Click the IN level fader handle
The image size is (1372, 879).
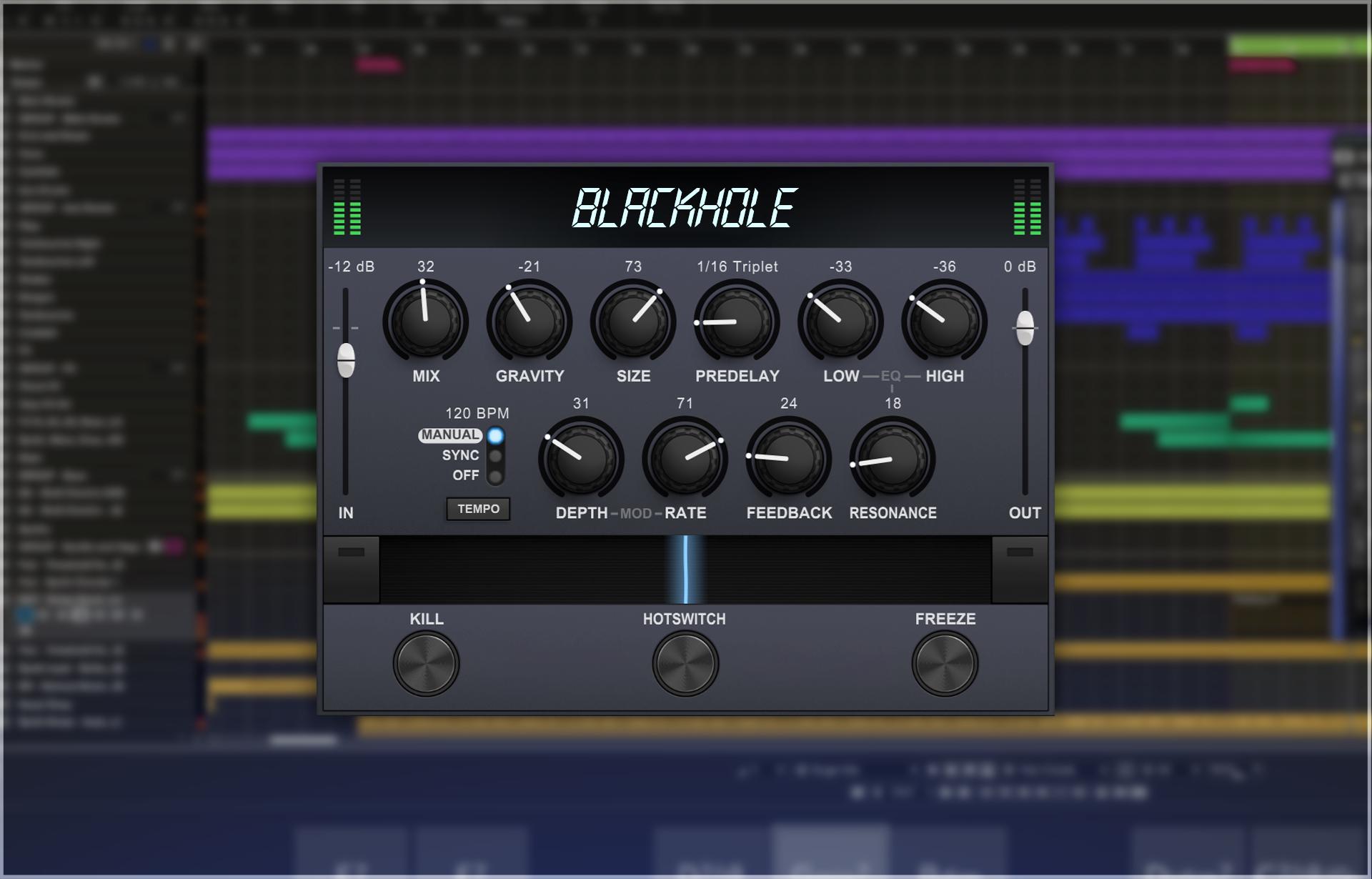tap(346, 359)
